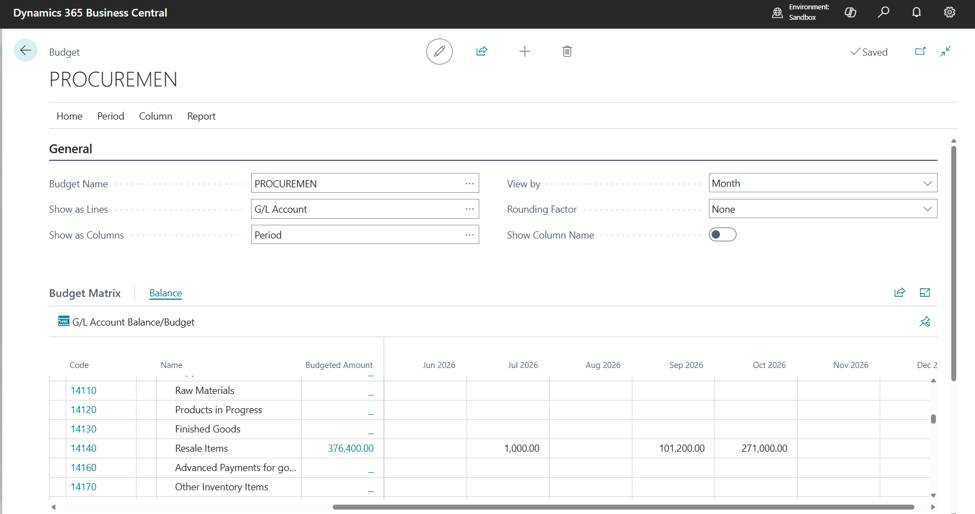Open the settings gear icon
Image resolution: width=975 pixels, height=514 pixels.
point(950,12)
